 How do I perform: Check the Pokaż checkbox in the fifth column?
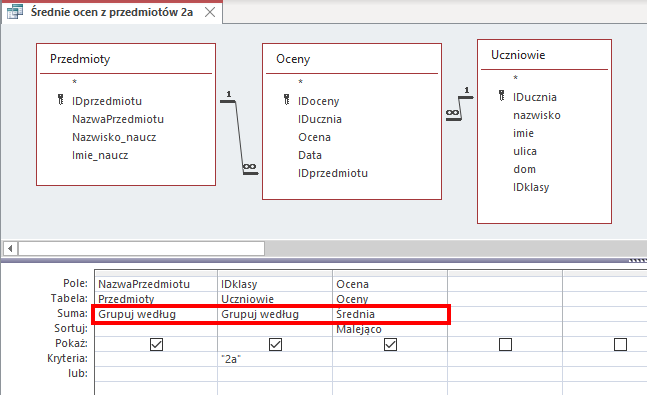pos(620,344)
